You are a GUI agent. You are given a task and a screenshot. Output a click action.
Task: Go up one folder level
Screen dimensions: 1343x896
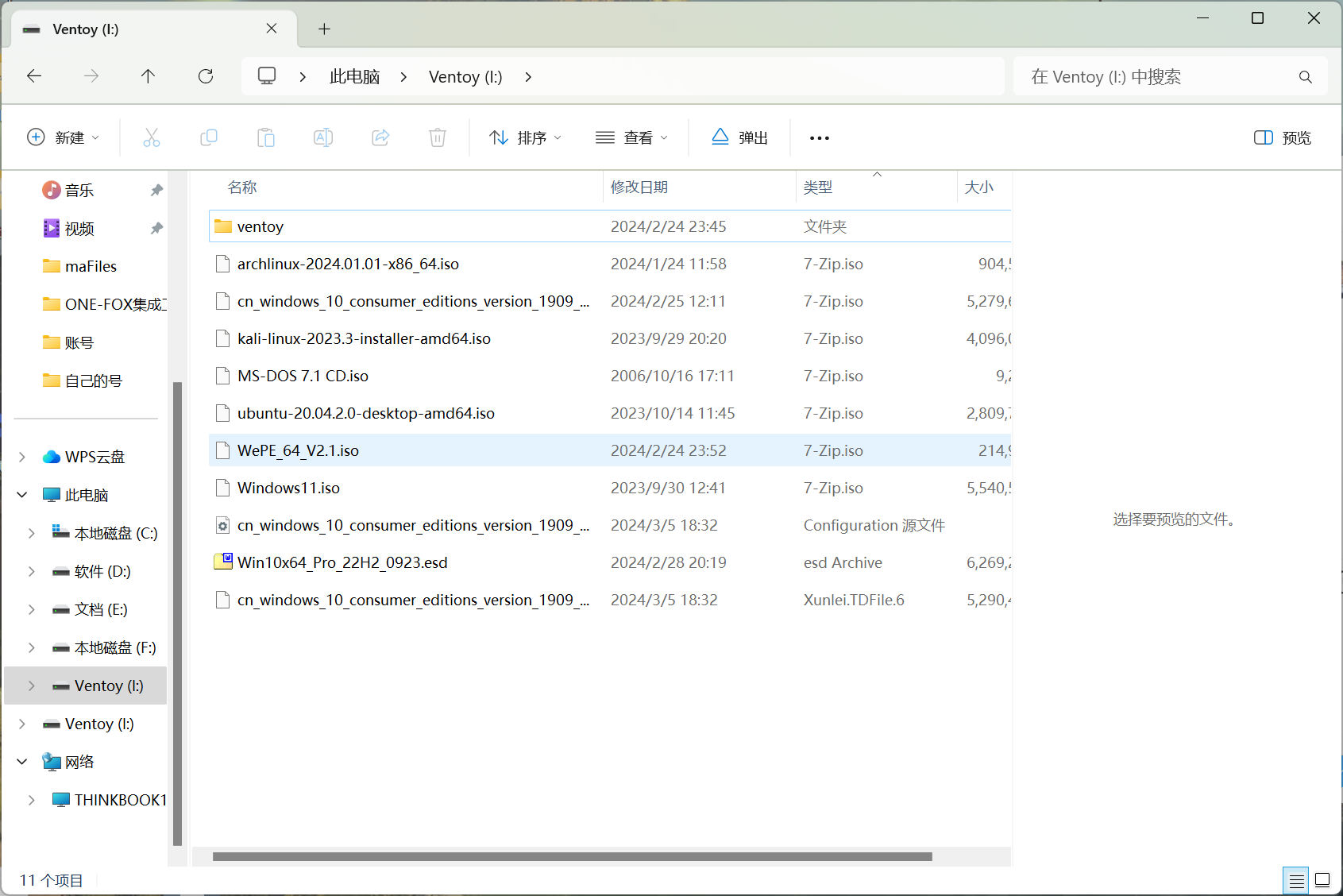point(148,76)
